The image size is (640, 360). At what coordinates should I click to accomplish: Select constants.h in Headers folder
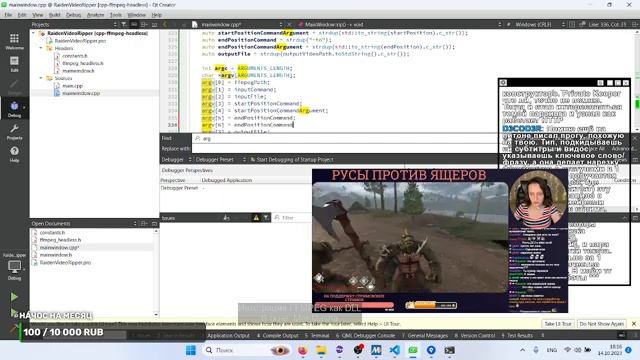75,56
